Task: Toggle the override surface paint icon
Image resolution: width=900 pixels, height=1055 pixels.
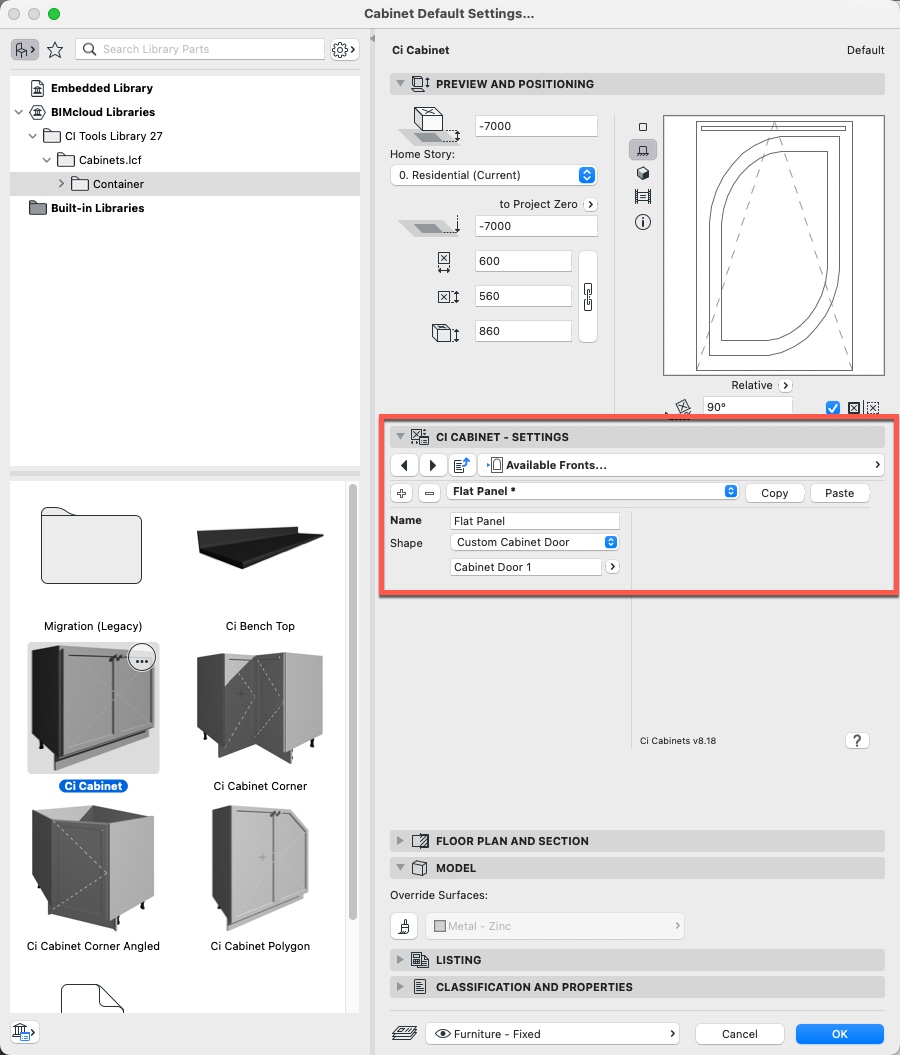Action: (404, 926)
